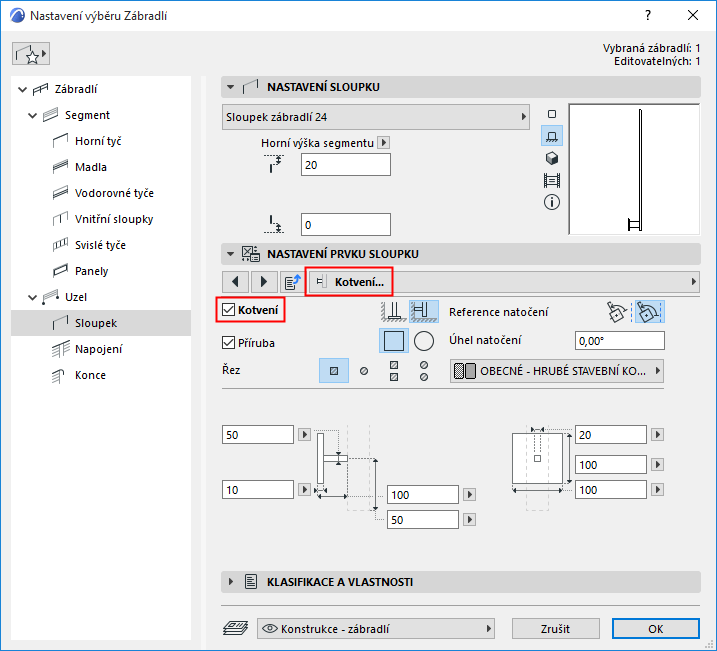This screenshot has width=717, height=651.
Task: Collapse the Segment tree node
Action: coord(32,116)
